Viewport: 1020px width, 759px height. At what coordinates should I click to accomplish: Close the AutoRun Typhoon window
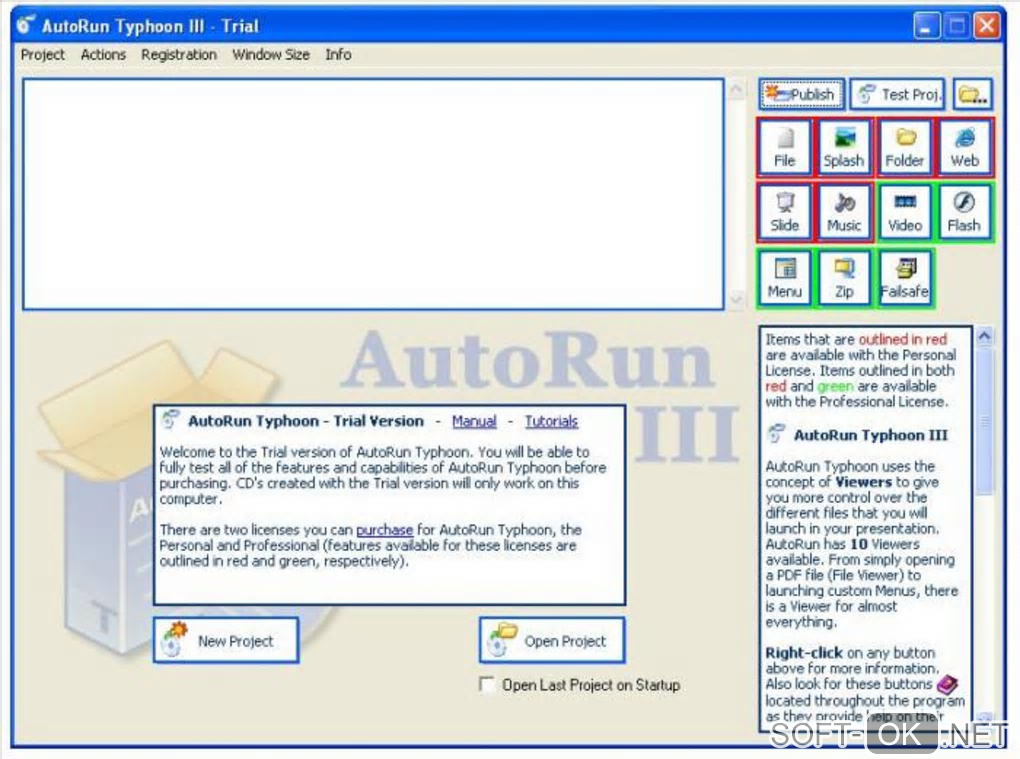986,26
